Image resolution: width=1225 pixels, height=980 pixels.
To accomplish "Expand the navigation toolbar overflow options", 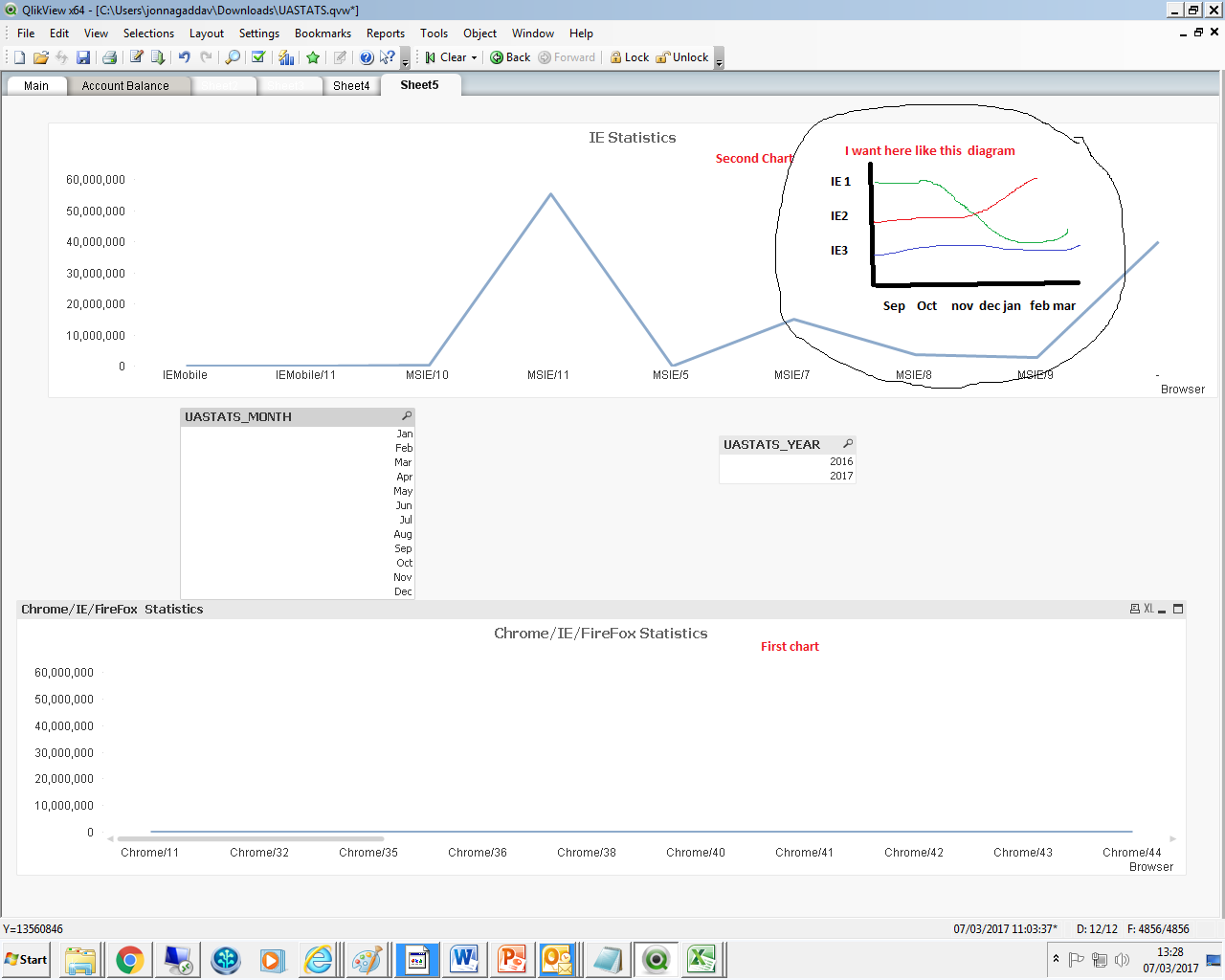I will tap(719, 59).
